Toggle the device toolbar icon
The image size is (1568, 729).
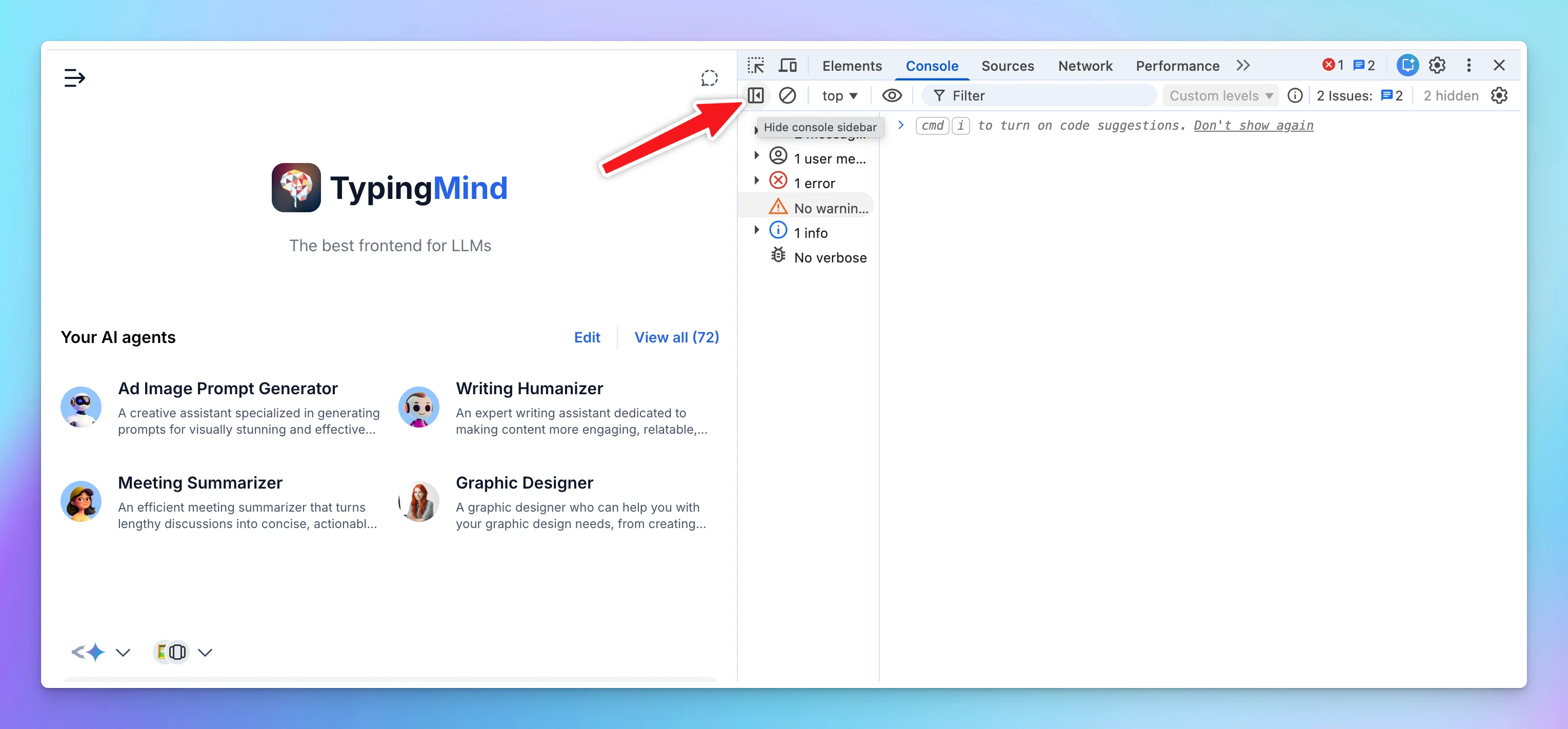coord(788,65)
